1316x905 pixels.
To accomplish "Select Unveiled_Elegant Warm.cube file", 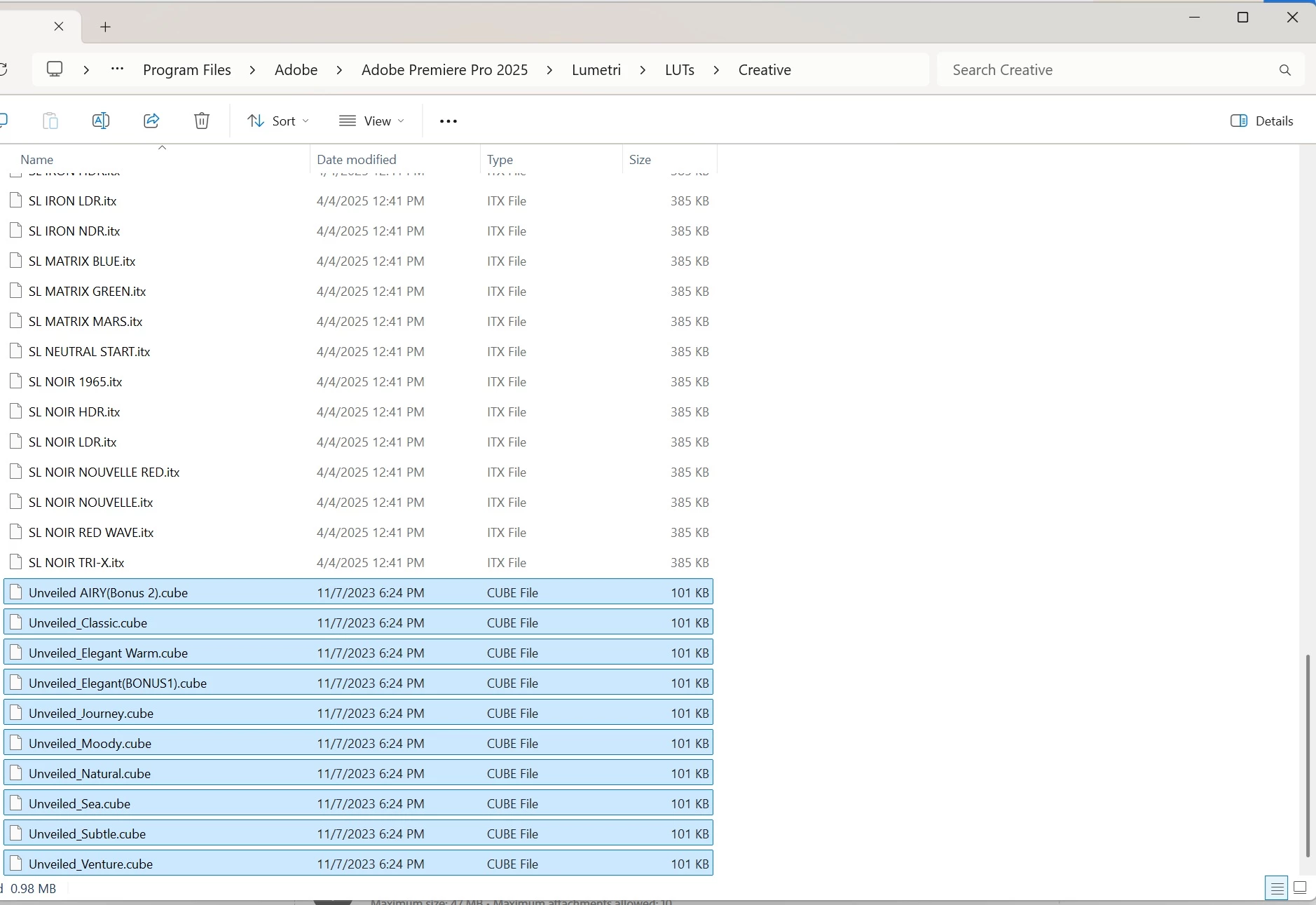I will (x=358, y=653).
